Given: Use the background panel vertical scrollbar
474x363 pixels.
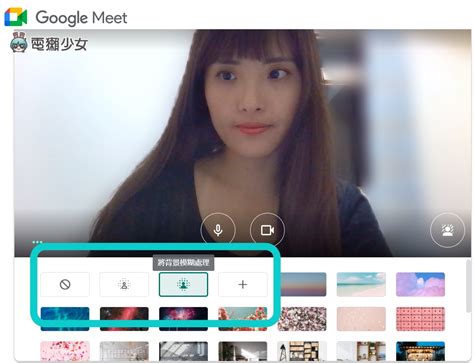Looking at the screenshot, I should [x=469, y=287].
